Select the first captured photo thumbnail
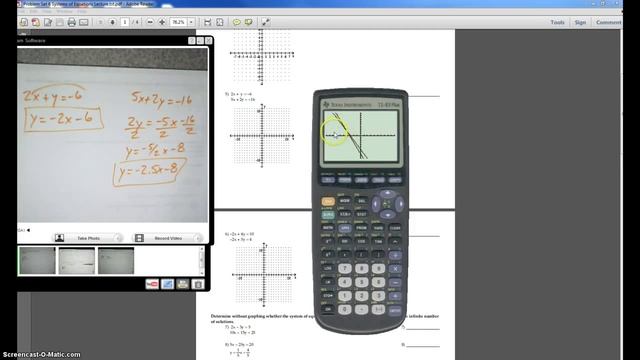The width and height of the screenshot is (640, 360). (x=37, y=260)
